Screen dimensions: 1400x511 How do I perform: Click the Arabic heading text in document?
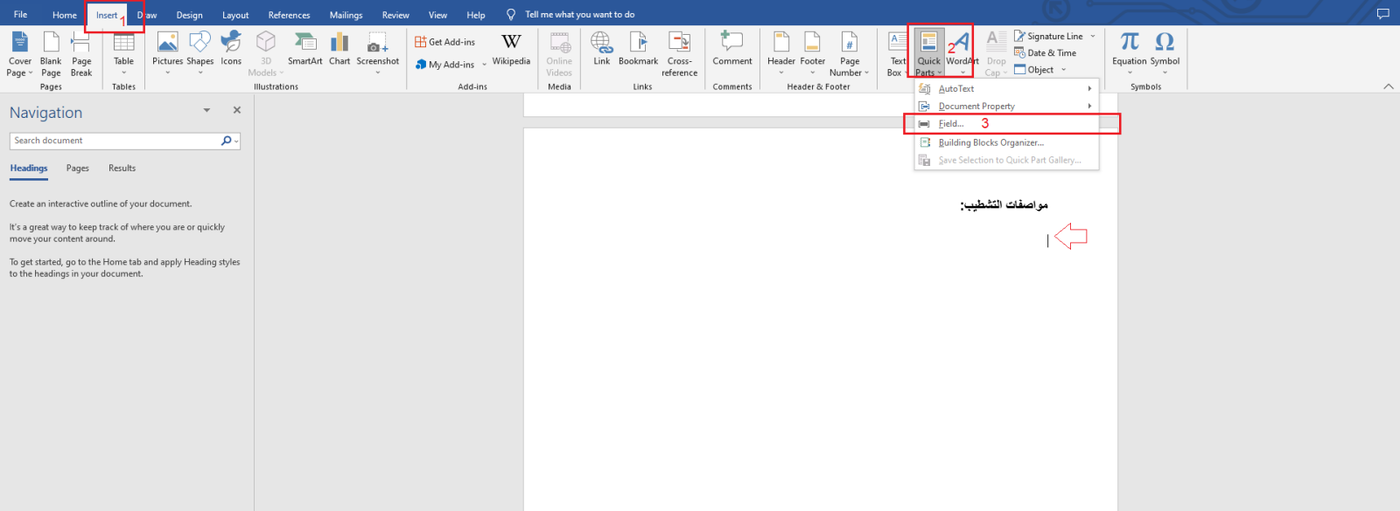pyautogui.click(x=1004, y=205)
